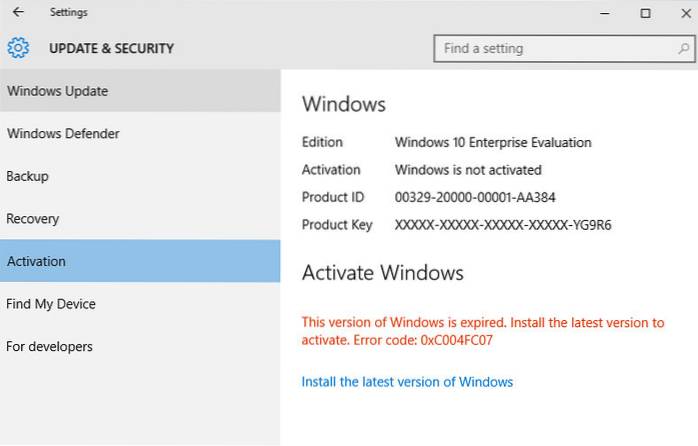Click the masked Product Key value

[503, 225]
